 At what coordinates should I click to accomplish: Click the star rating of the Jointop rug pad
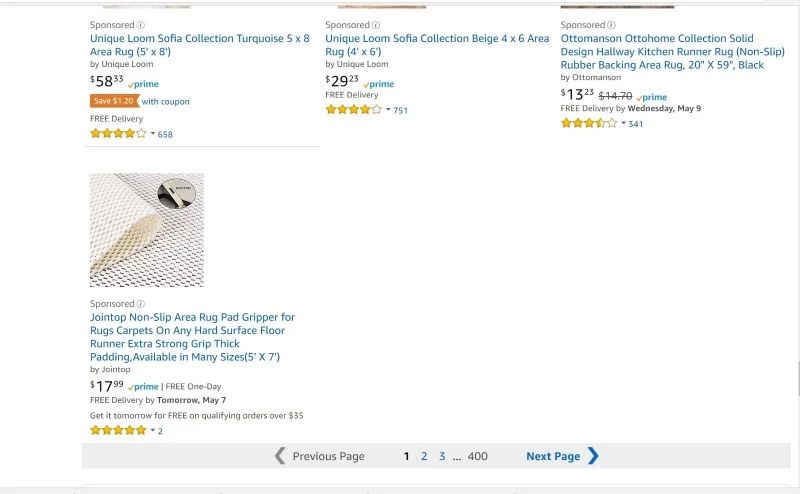tap(118, 430)
